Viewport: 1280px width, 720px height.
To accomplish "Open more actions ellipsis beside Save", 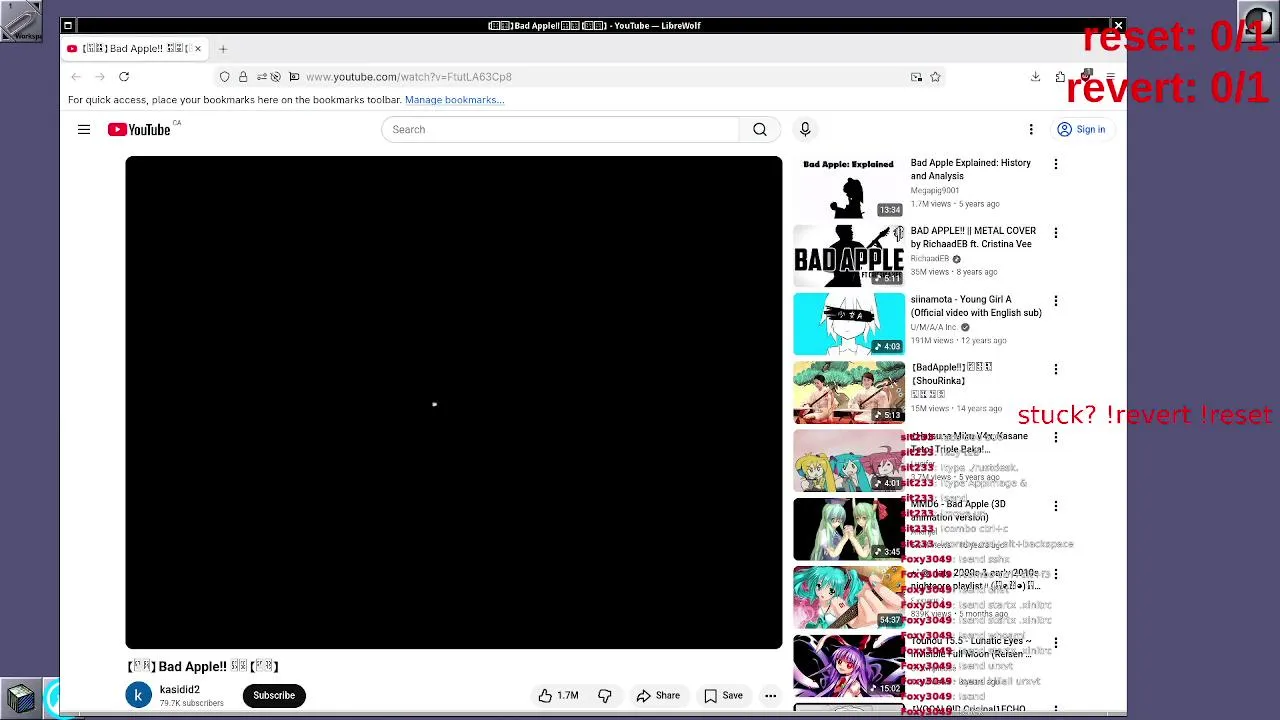I will click(770, 695).
